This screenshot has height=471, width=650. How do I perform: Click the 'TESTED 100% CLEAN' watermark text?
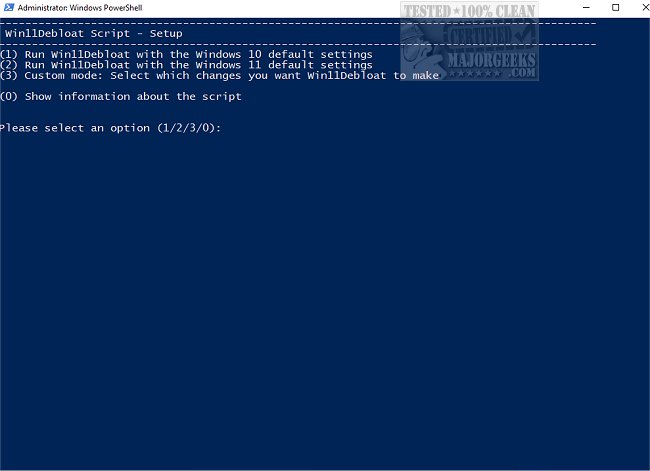pos(470,10)
